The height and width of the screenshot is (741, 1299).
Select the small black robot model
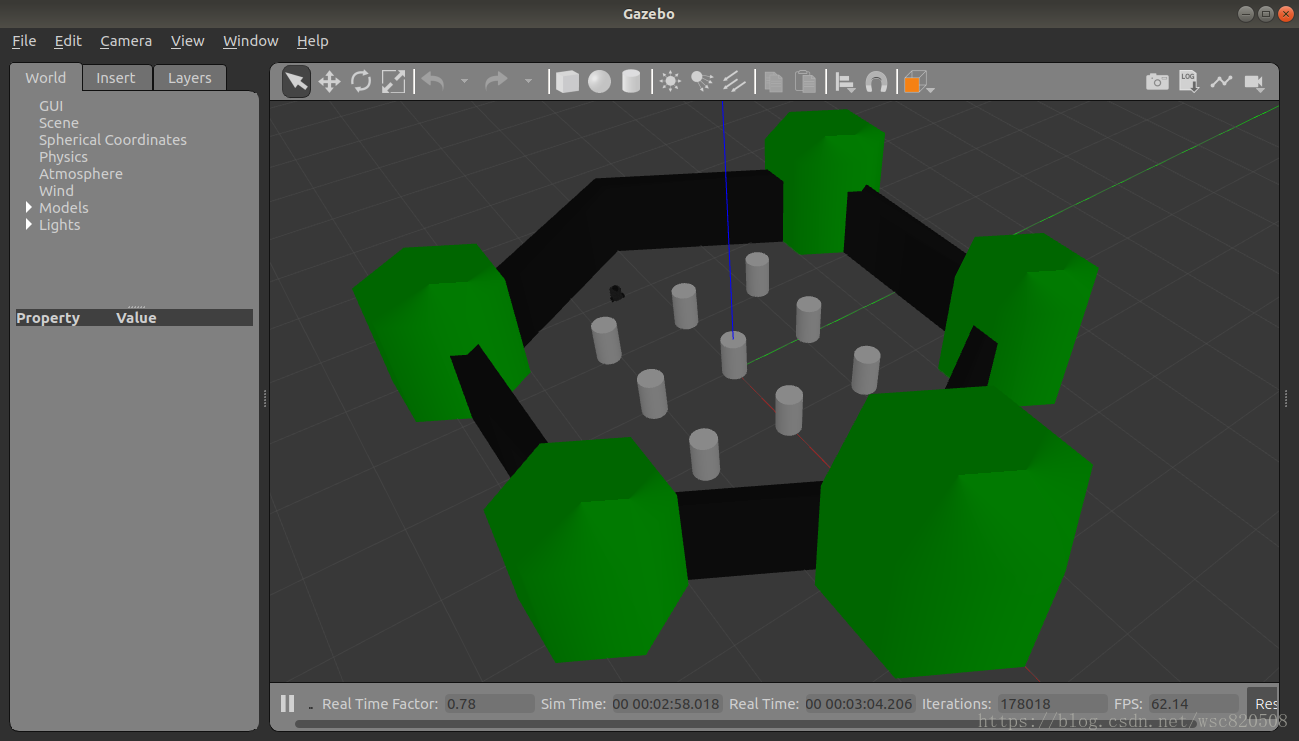(617, 292)
